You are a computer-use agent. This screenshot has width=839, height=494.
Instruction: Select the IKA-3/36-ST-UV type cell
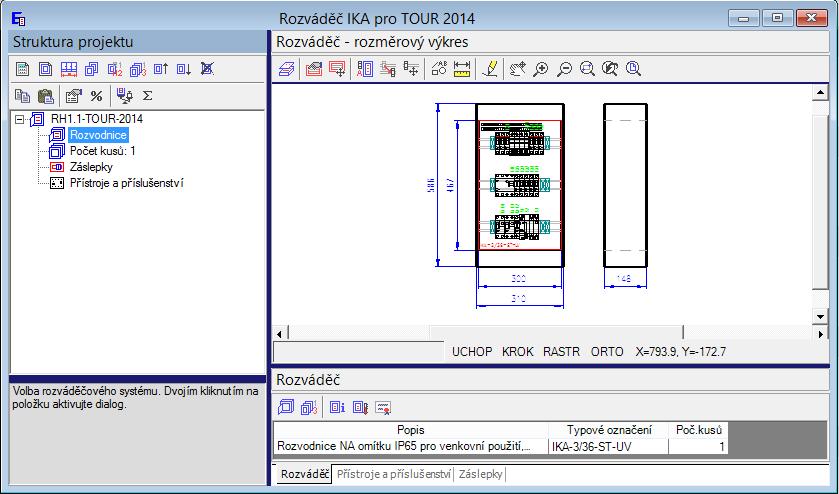[609, 446]
